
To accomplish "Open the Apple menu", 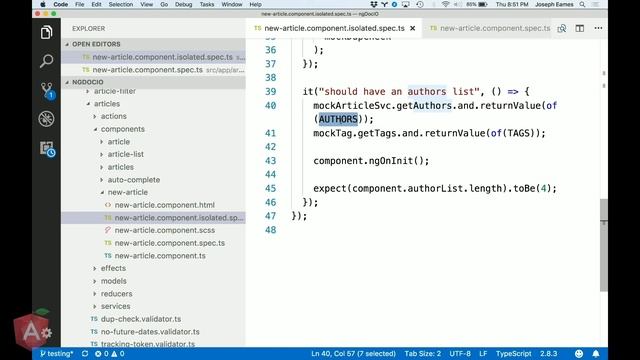I will tap(42, 4).
